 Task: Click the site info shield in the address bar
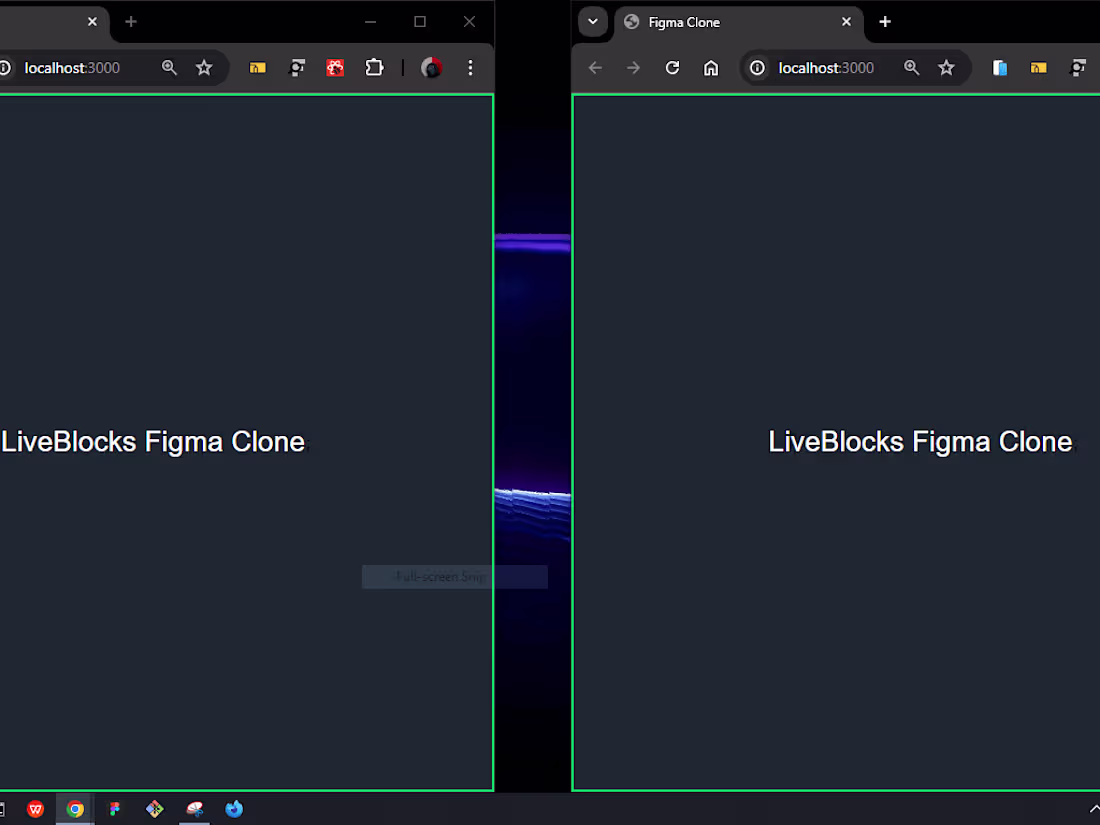click(757, 67)
